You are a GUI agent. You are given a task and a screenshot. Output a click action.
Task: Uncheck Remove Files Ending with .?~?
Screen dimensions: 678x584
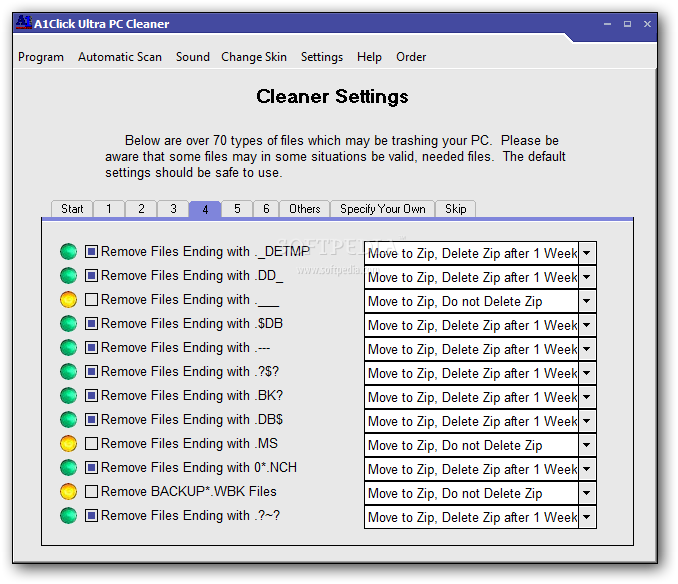pos(91,515)
